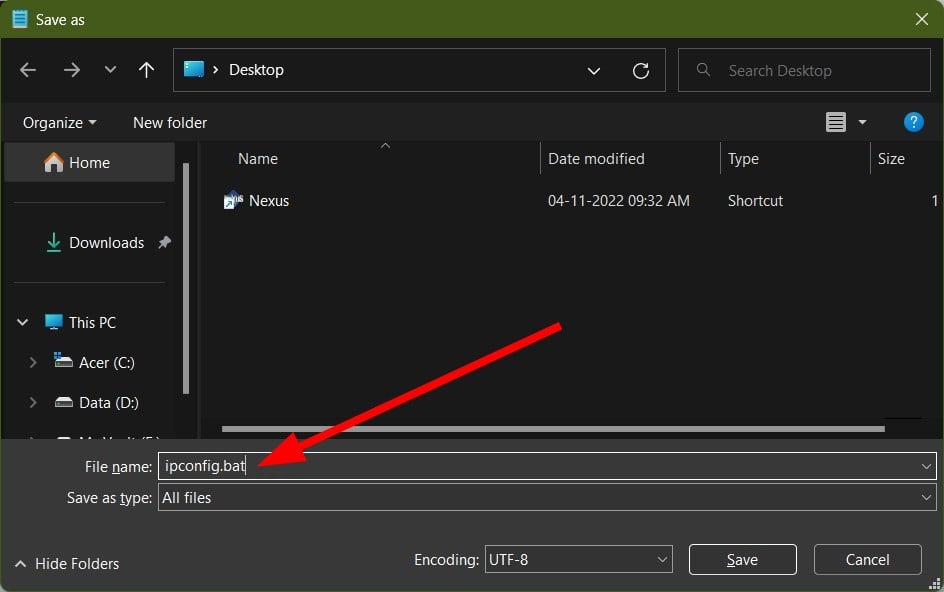
Task: Click the Cancel button
Action: (x=867, y=559)
